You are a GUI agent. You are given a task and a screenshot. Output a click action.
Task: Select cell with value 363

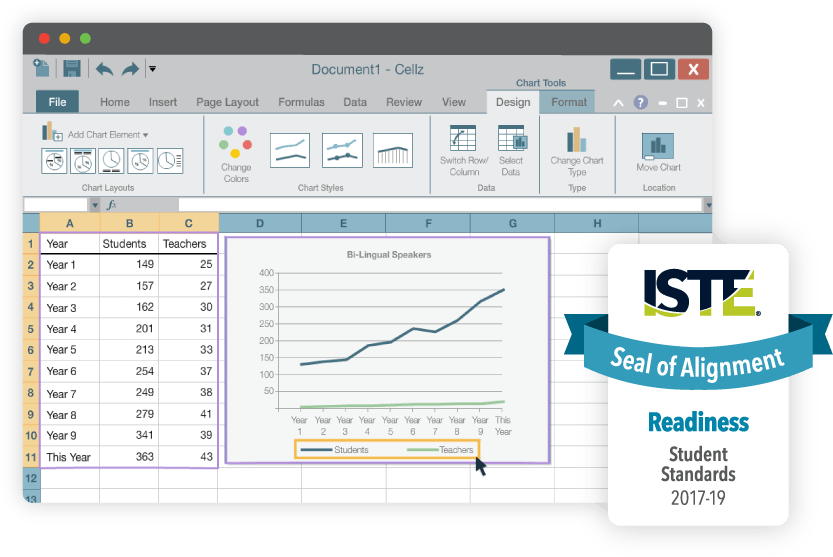[129, 457]
